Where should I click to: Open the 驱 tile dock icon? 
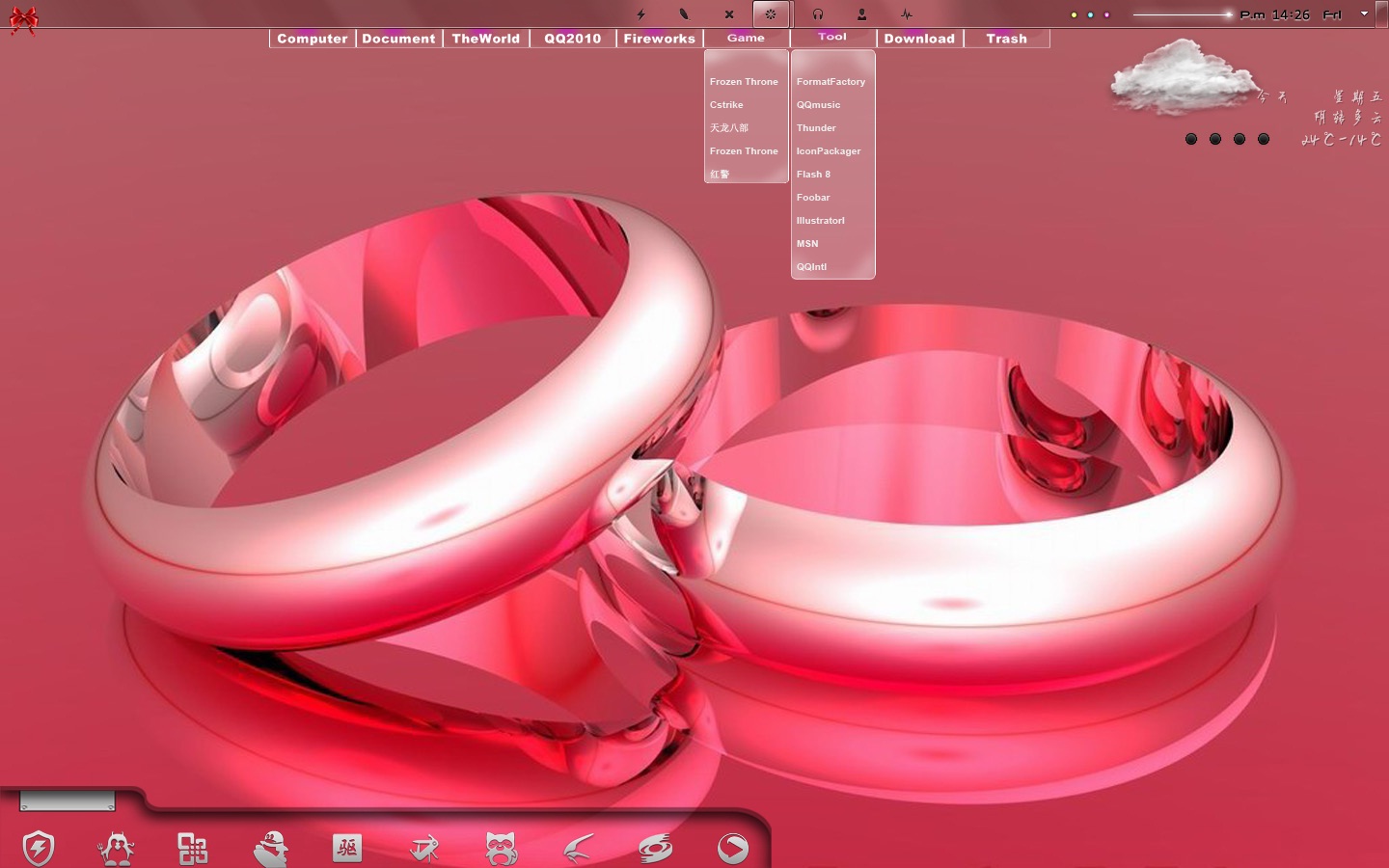click(347, 849)
